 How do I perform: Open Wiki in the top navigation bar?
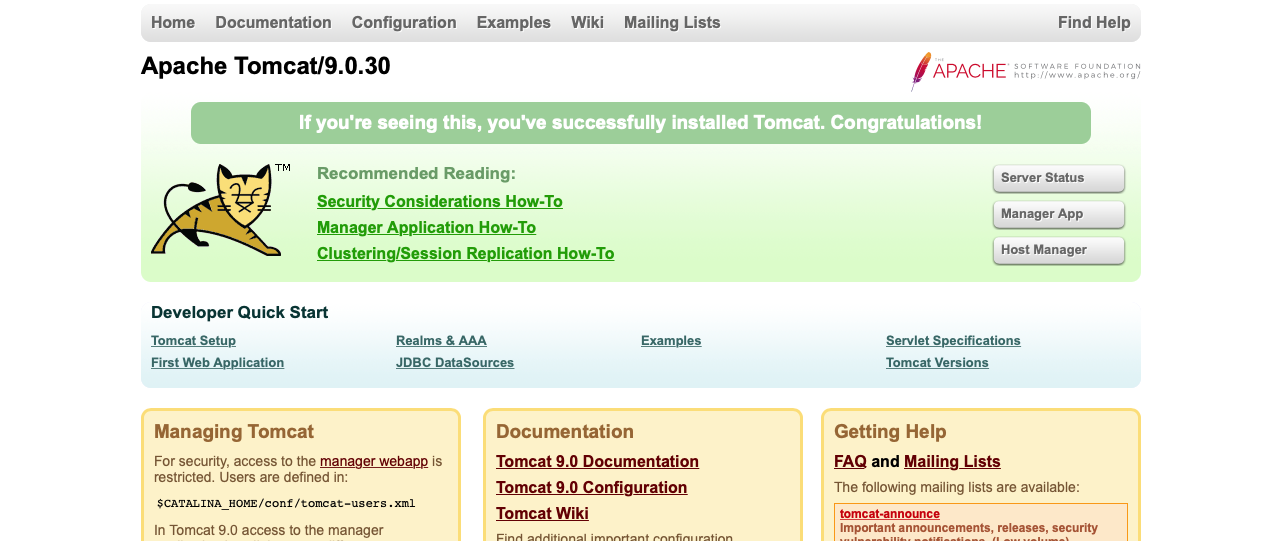[x=587, y=22]
